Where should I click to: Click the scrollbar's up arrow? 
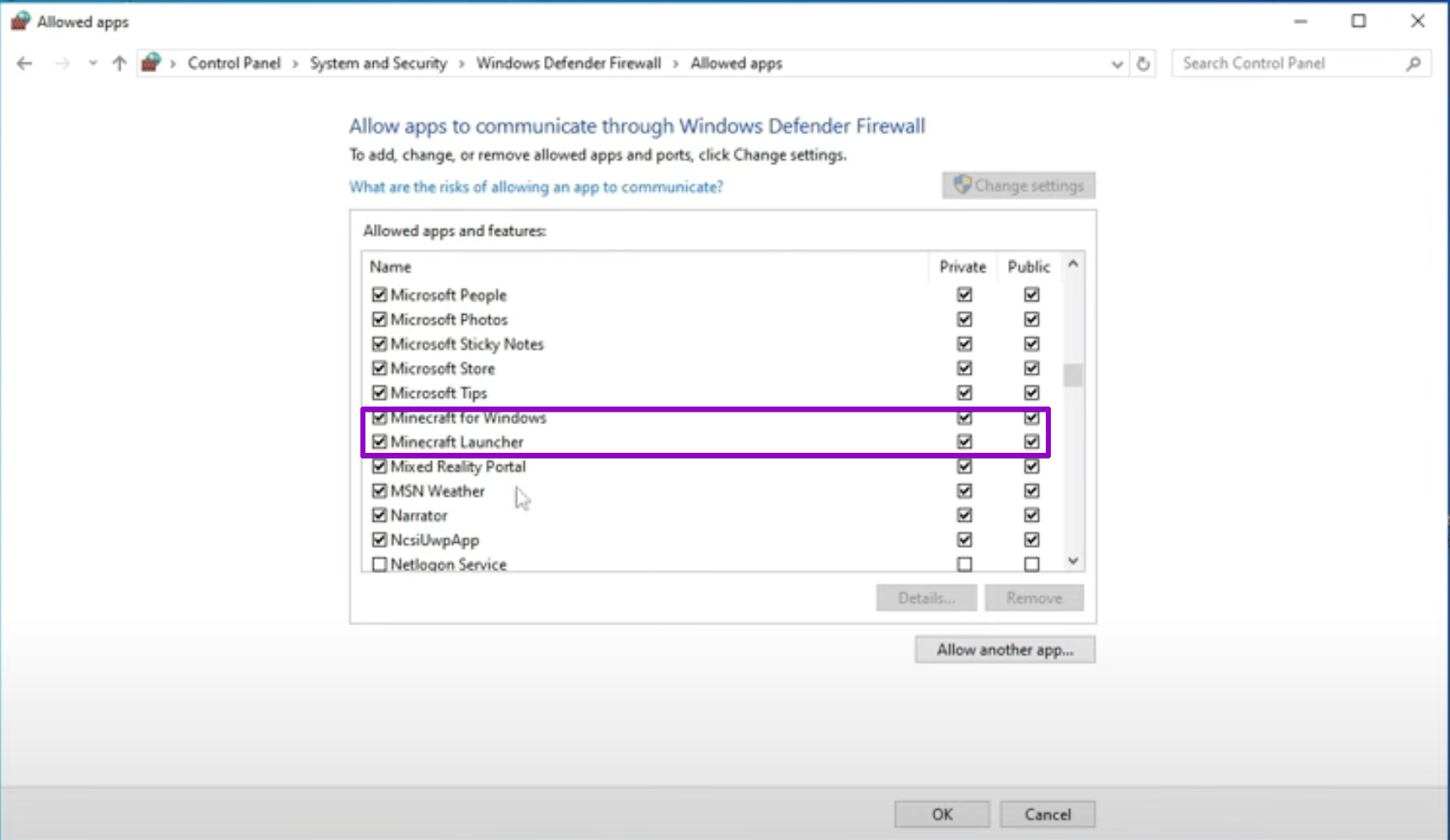1073,263
